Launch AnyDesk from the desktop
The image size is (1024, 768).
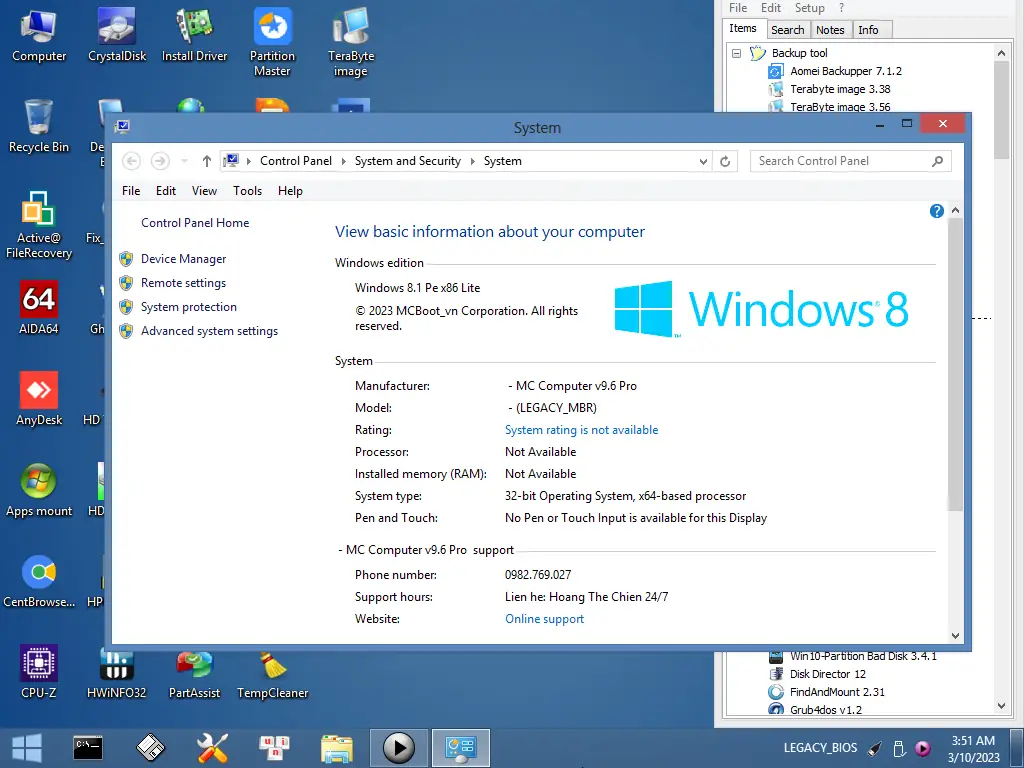click(x=39, y=399)
